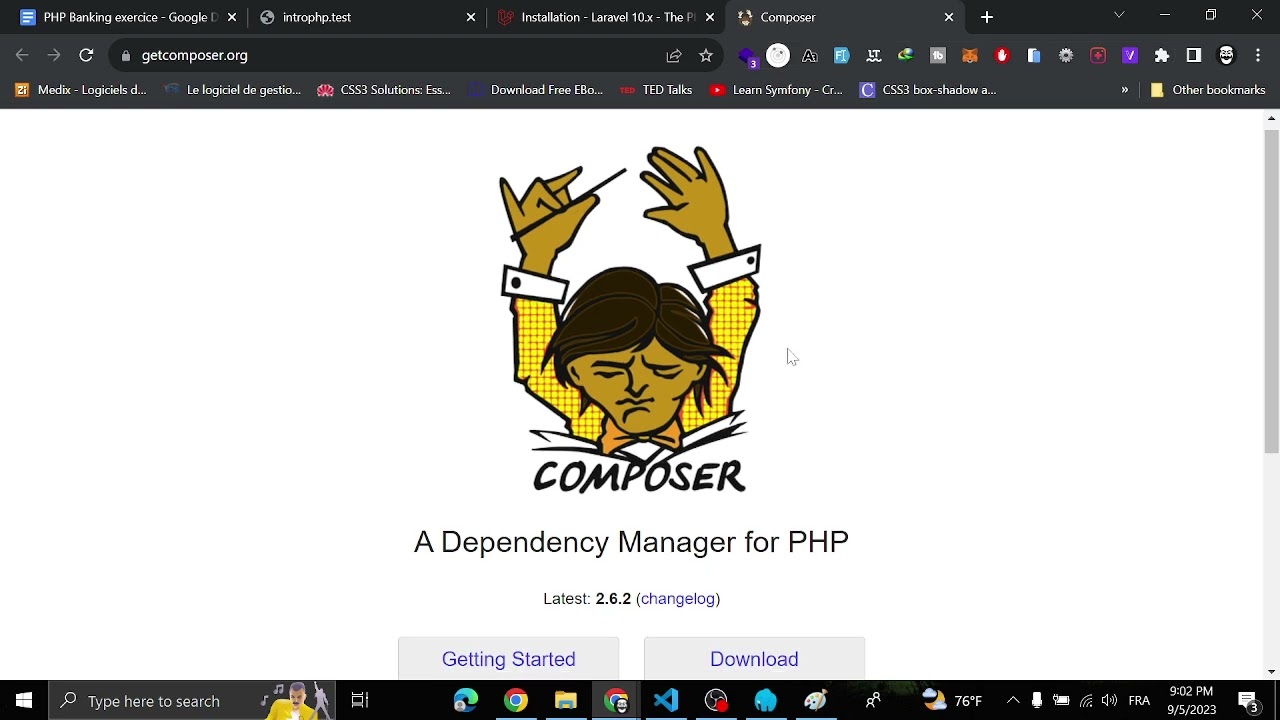This screenshot has width=1280, height=720.
Task: Open the LT LanguageTool extension
Action: pos(874,56)
